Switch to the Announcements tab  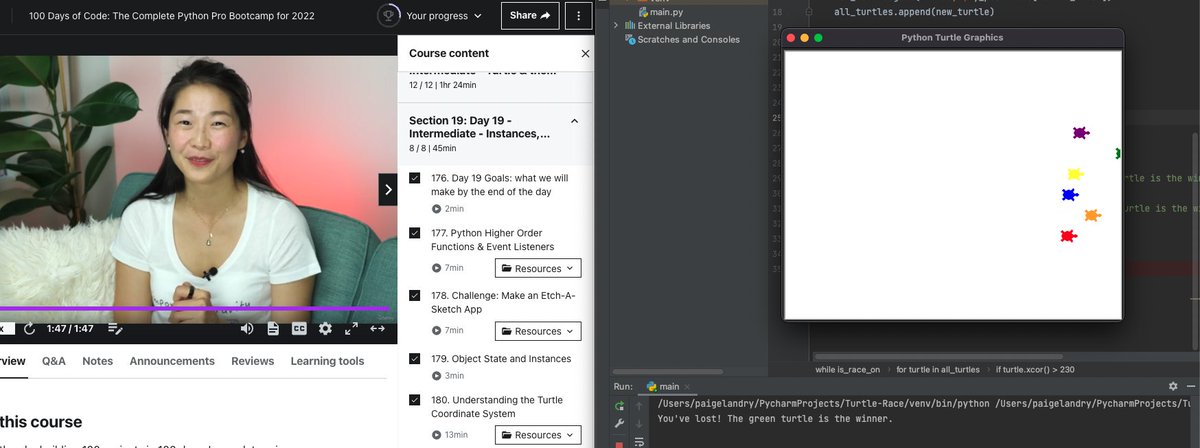(x=172, y=361)
